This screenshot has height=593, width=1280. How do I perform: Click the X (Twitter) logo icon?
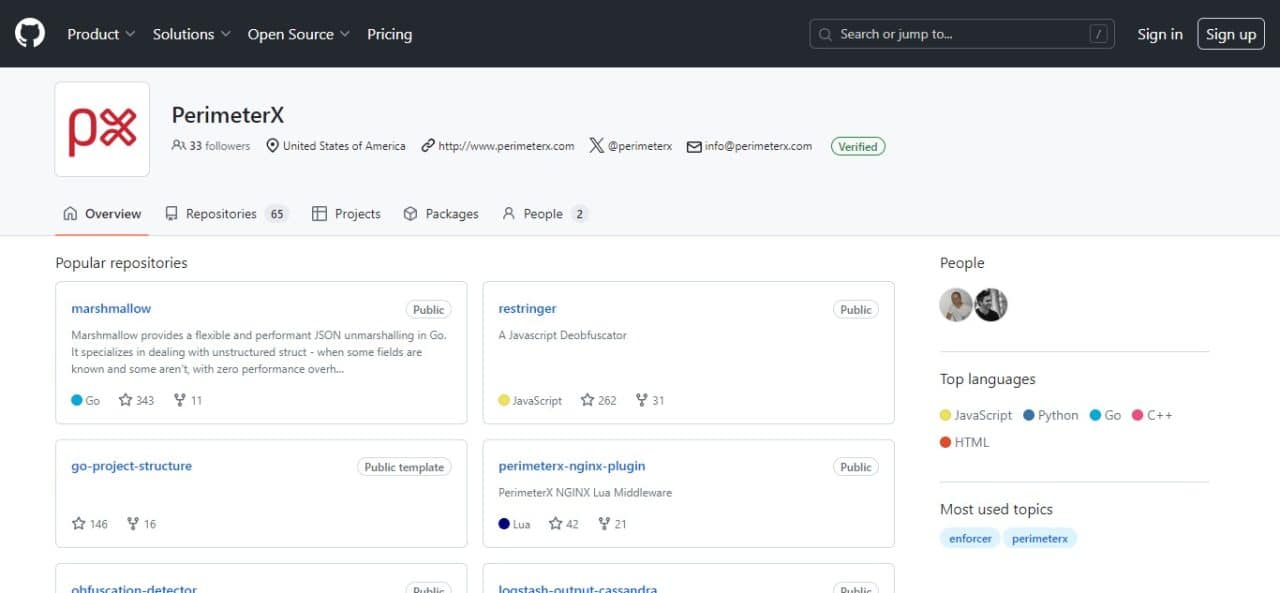pyautogui.click(x=597, y=146)
